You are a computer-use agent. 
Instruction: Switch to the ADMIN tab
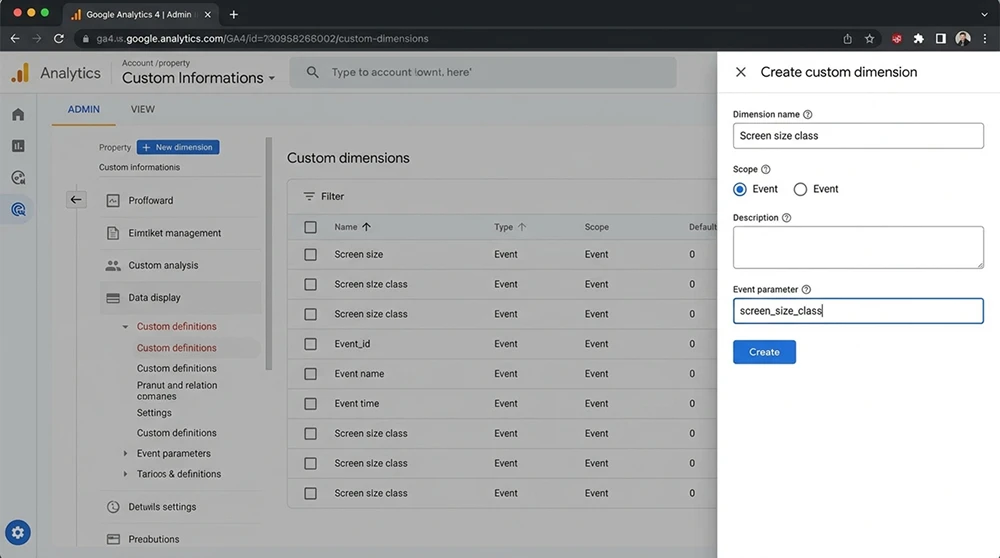click(84, 109)
